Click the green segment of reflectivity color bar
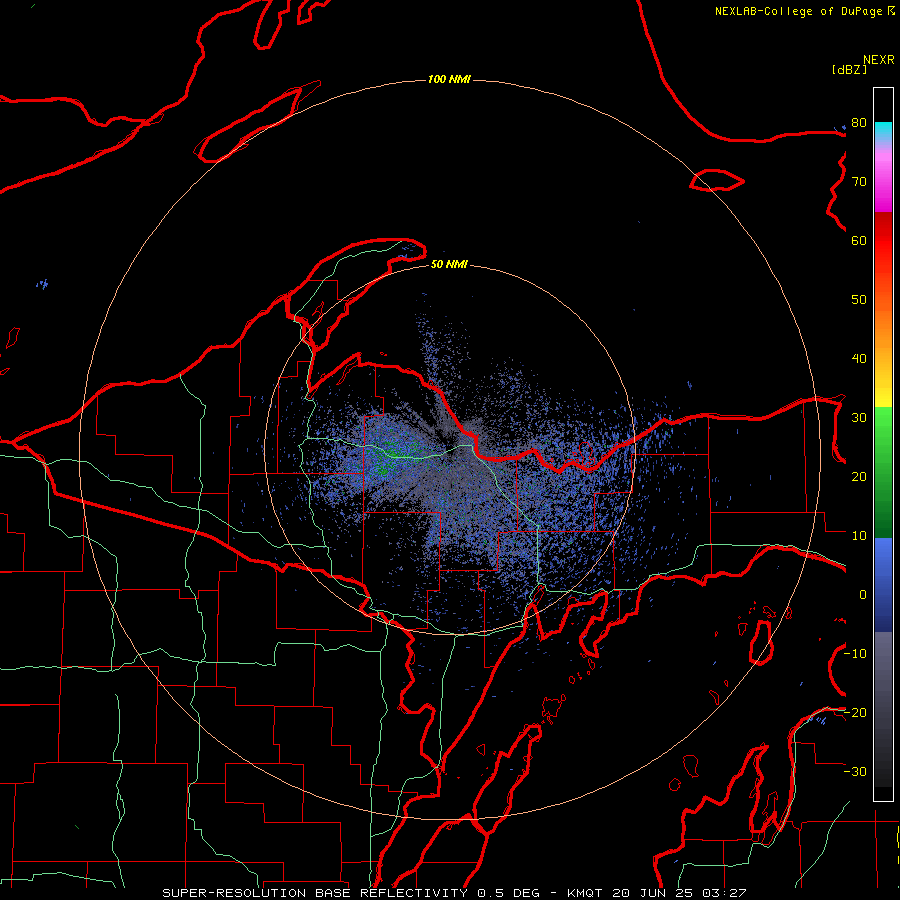Image resolution: width=900 pixels, height=900 pixels. tap(883, 472)
